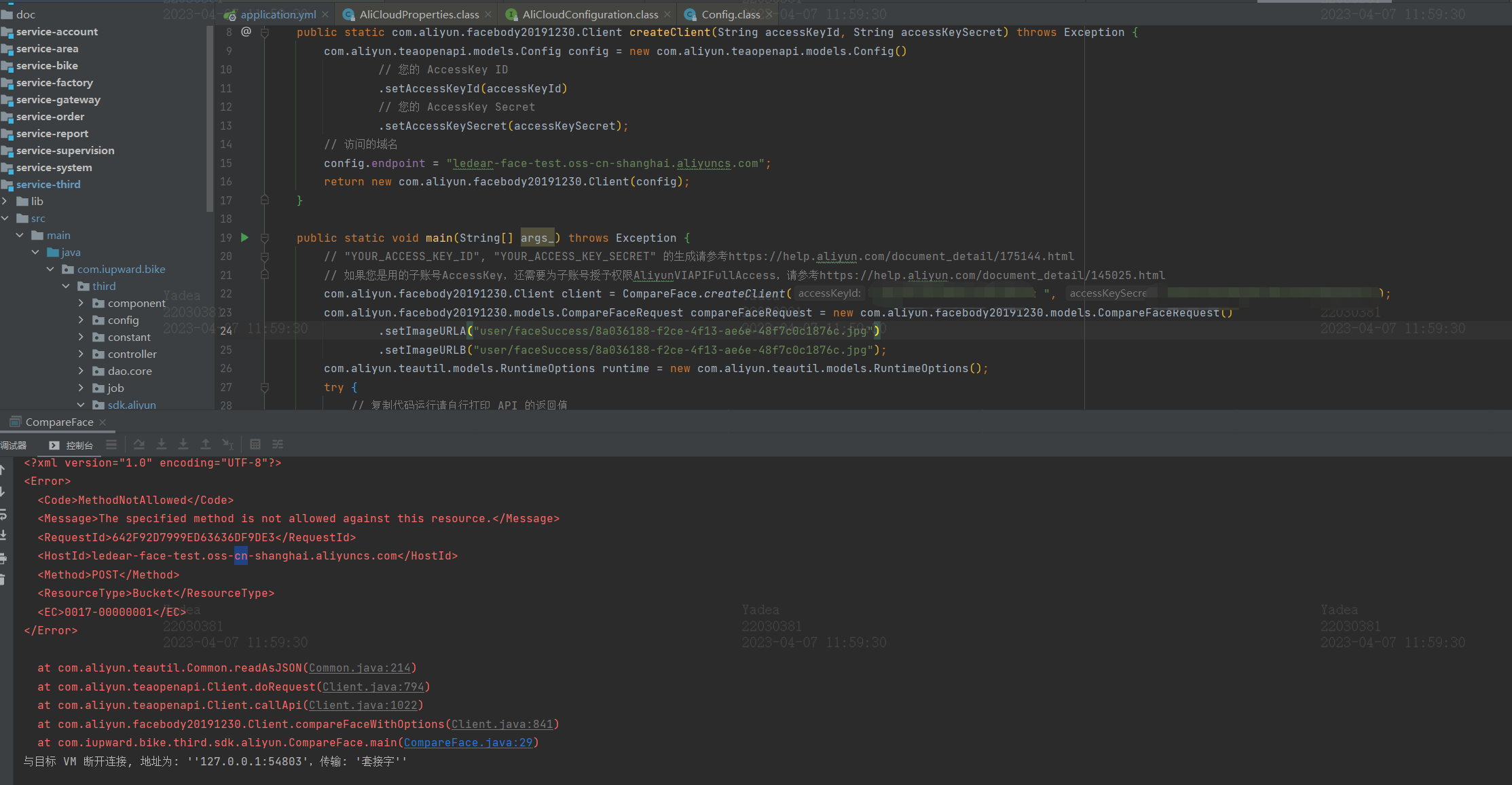Click the green run arrow beside main method
The height and width of the screenshot is (785, 1512).
tap(245, 238)
